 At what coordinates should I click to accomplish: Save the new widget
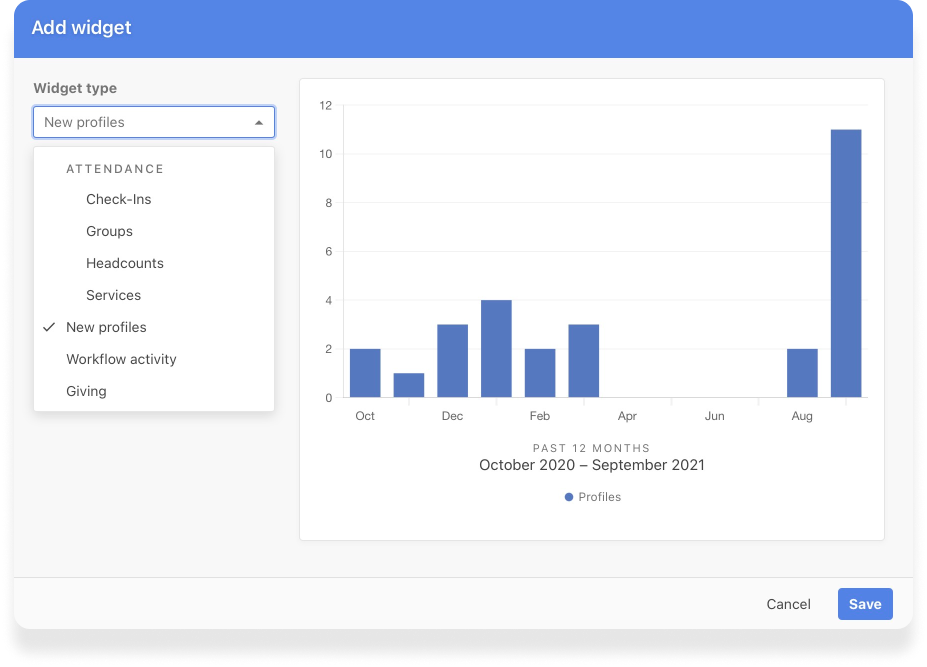point(864,604)
